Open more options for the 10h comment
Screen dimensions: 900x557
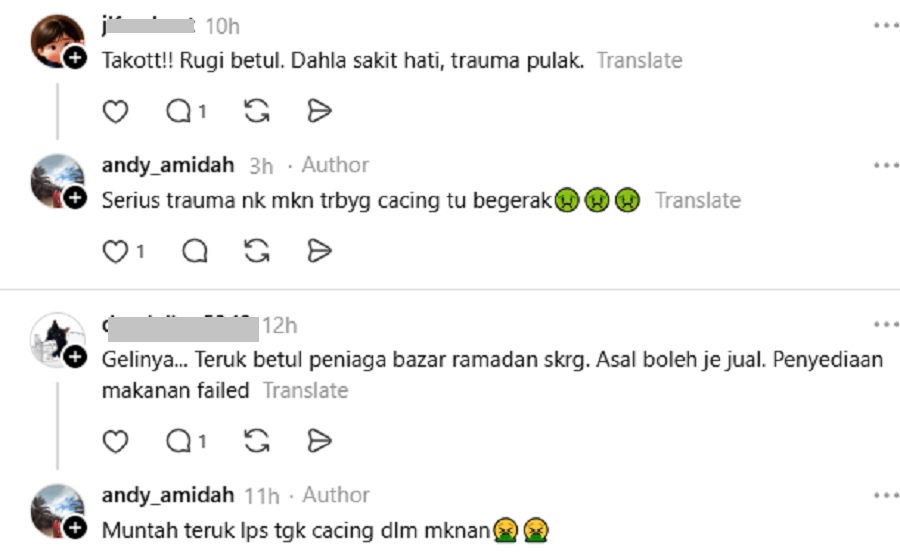pos(886,25)
